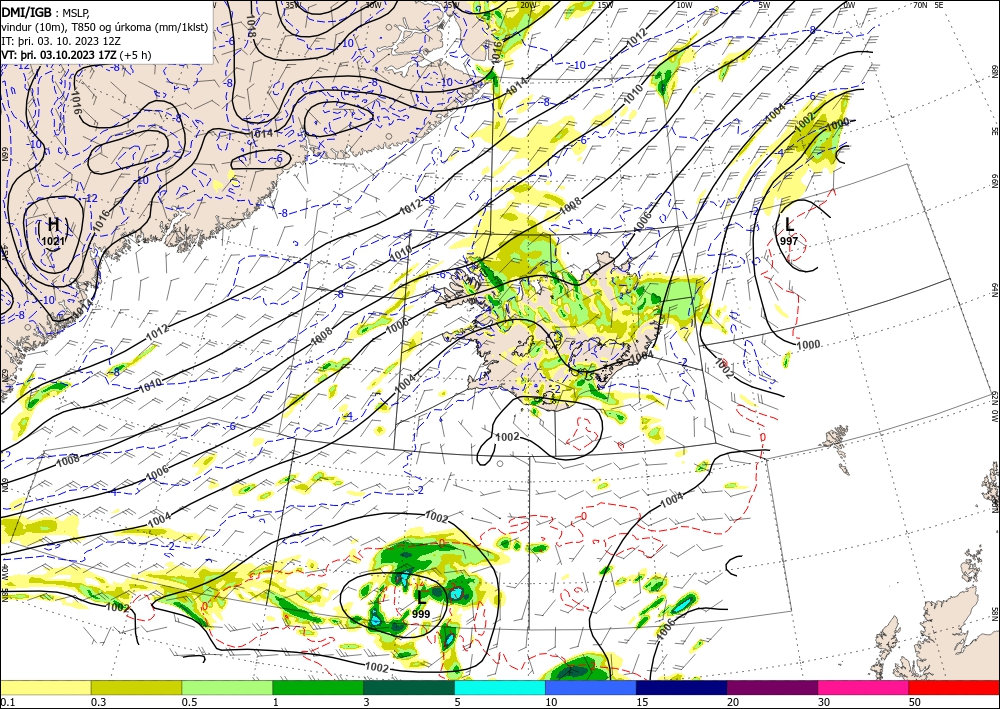This screenshot has height=709, width=1000.
Task: Click the 1021 pressure value under H
Action: [54, 241]
